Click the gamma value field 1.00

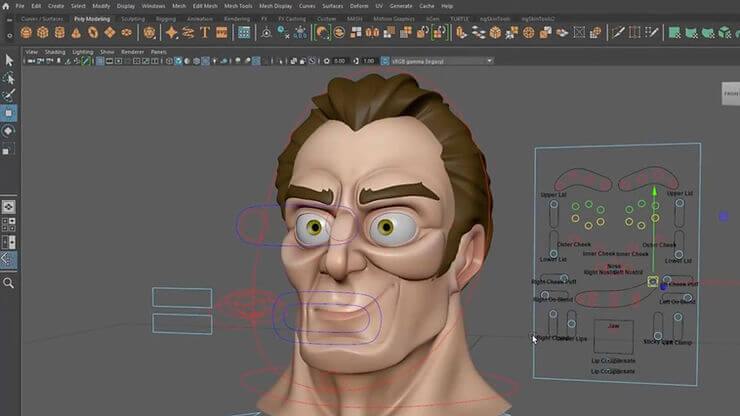coord(369,61)
